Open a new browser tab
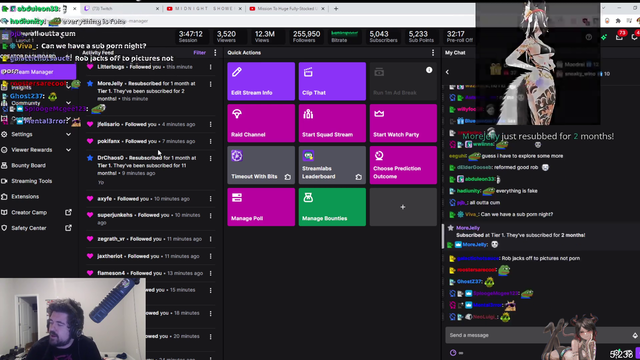Viewport: 640px width, 360px height. [336, 9]
